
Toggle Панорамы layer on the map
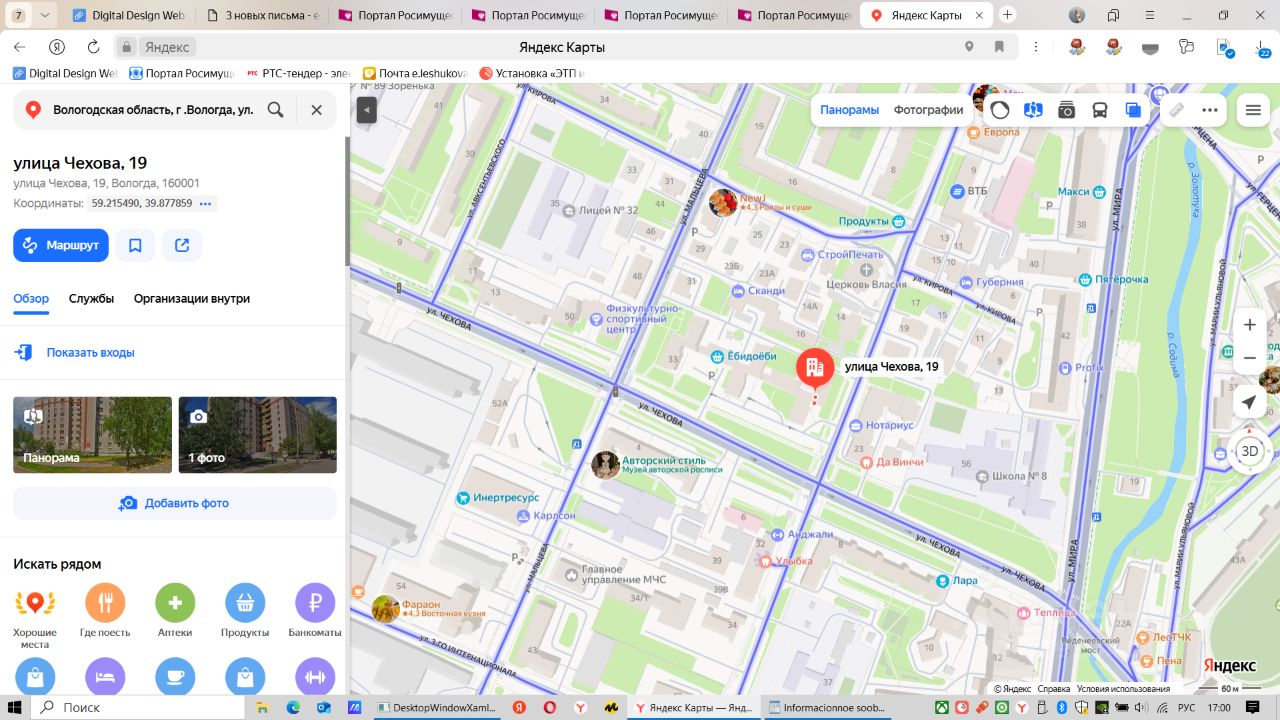click(x=849, y=110)
